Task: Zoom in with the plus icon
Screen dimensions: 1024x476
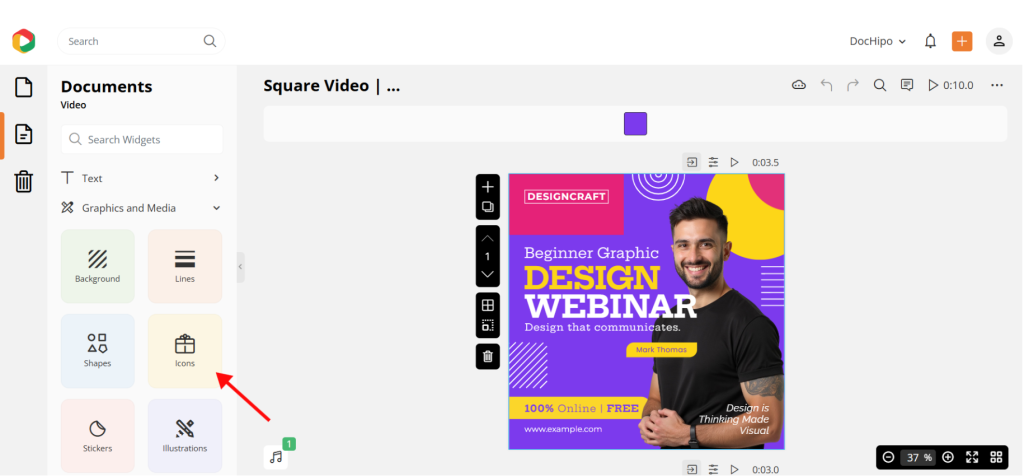Action: pos(948,457)
